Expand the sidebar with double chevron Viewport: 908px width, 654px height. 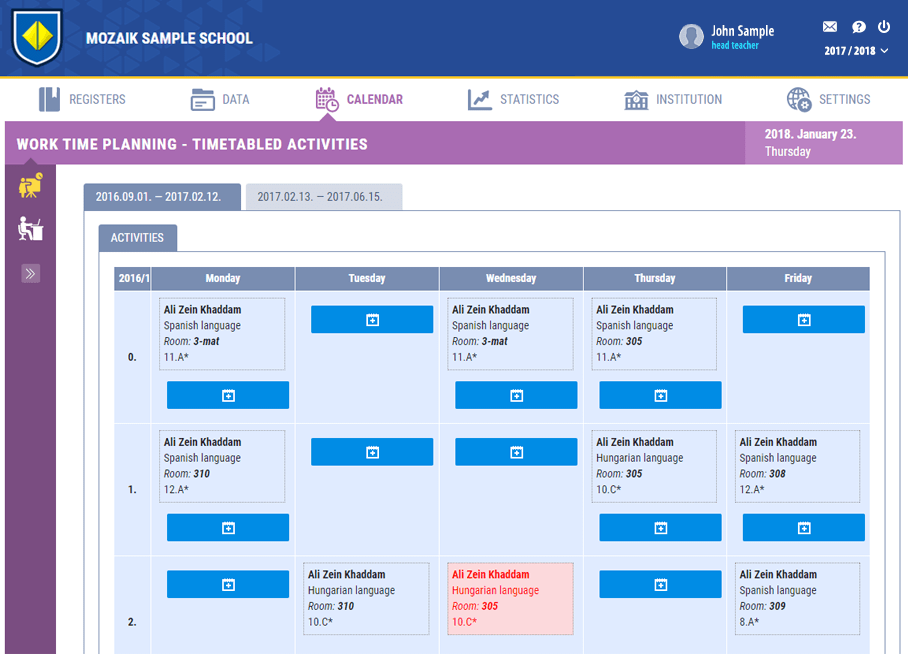[30, 273]
